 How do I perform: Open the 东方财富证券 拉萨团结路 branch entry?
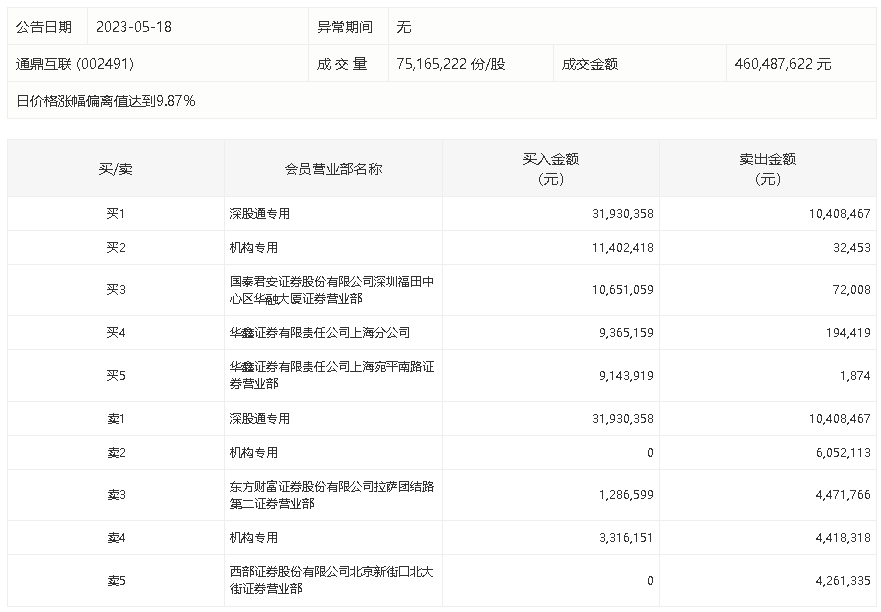click(x=331, y=495)
